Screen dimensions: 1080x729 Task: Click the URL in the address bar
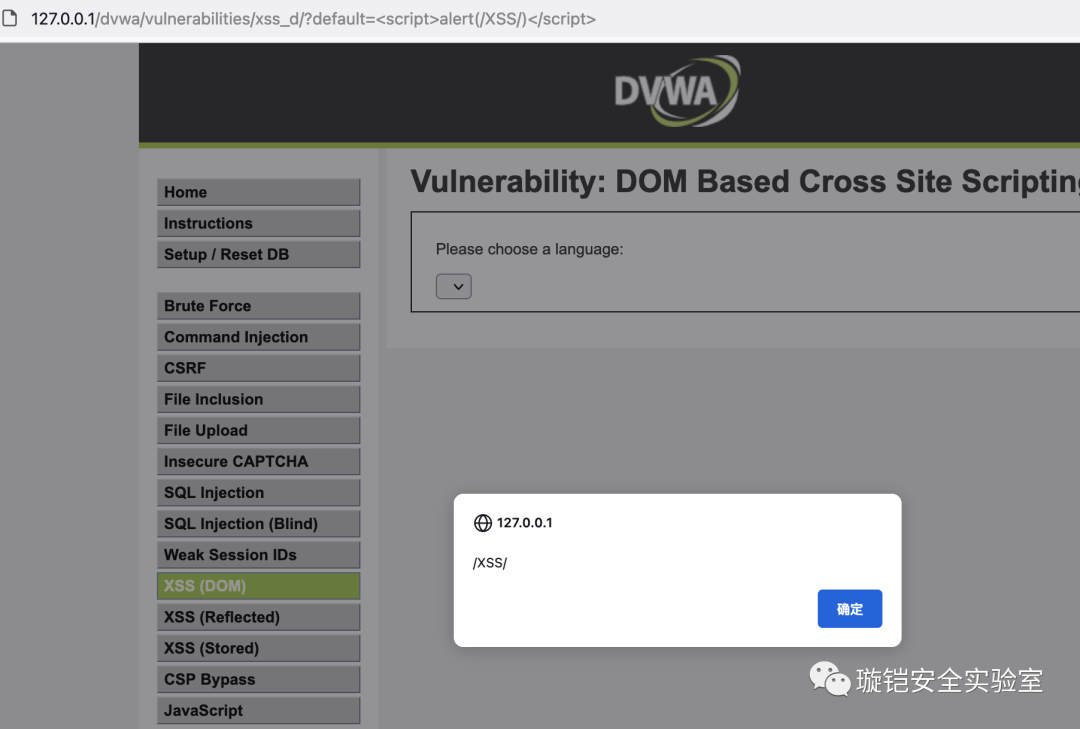point(313,19)
